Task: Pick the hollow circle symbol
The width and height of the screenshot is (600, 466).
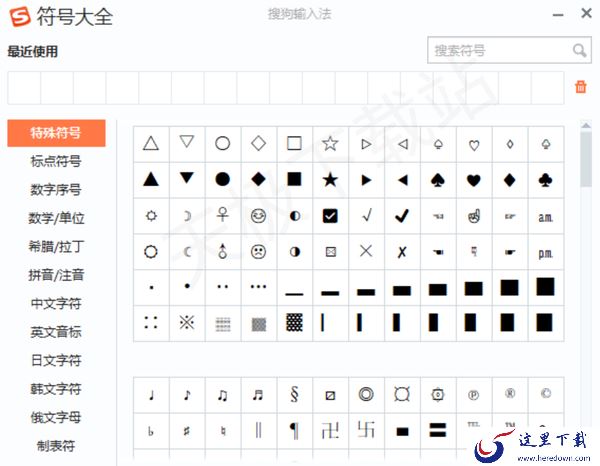Action: pos(222,143)
